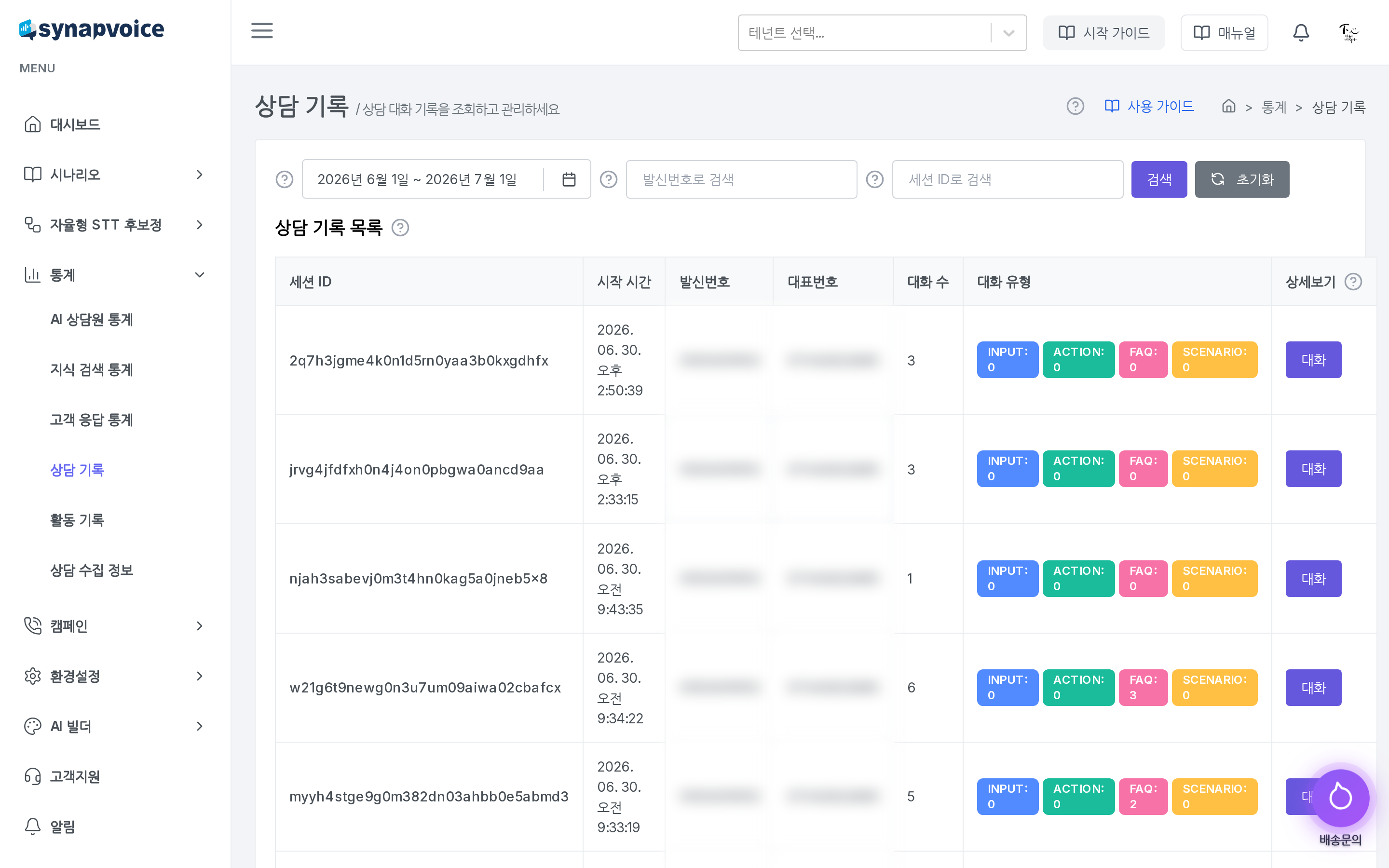Open 대화 for session 2q7h3jgme4k0n1d5rn0yaa3b0kxgdhfx

click(x=1313, y=360)
